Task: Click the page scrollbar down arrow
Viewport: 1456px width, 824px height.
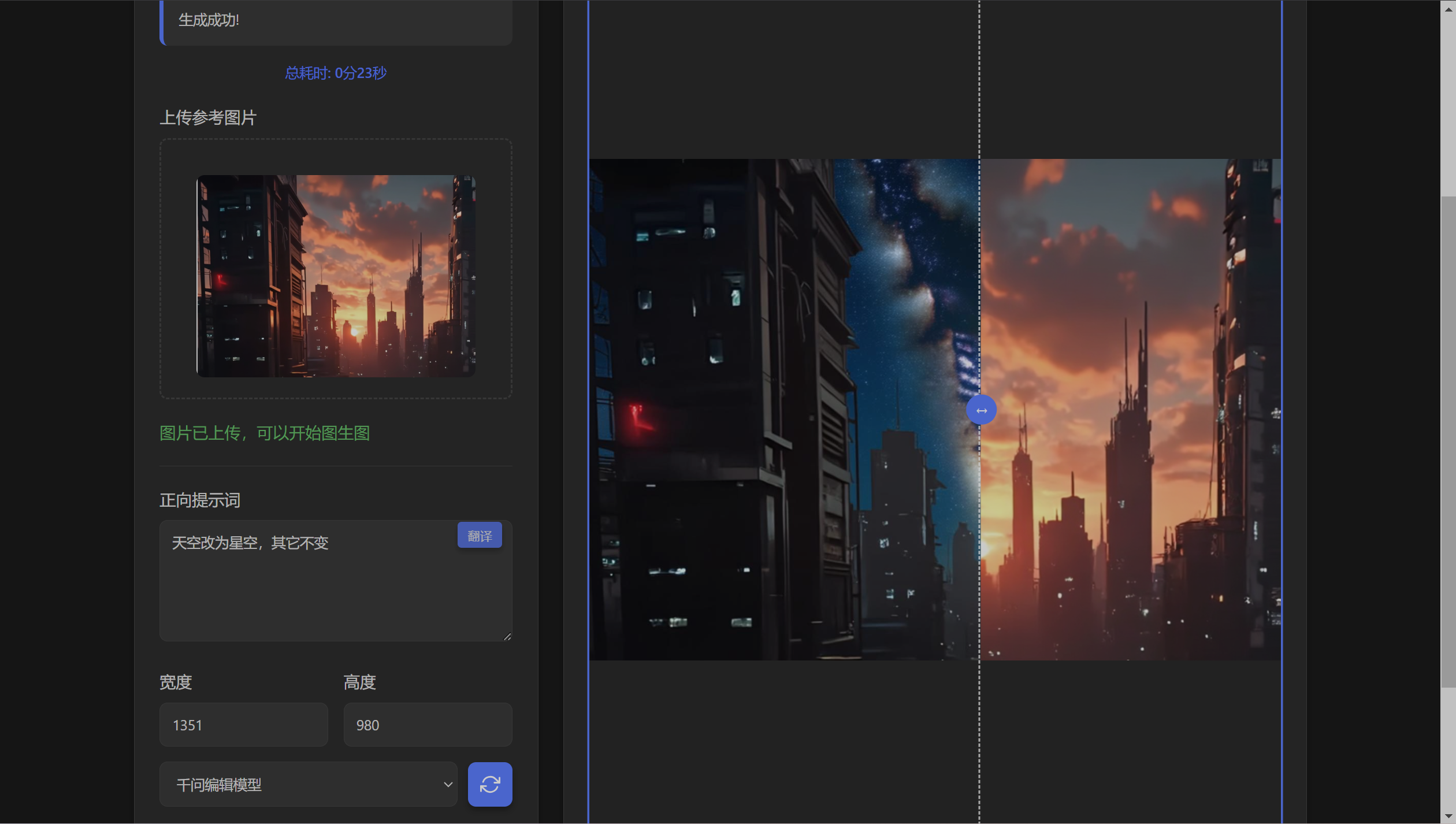Action: pos(1448,816)
